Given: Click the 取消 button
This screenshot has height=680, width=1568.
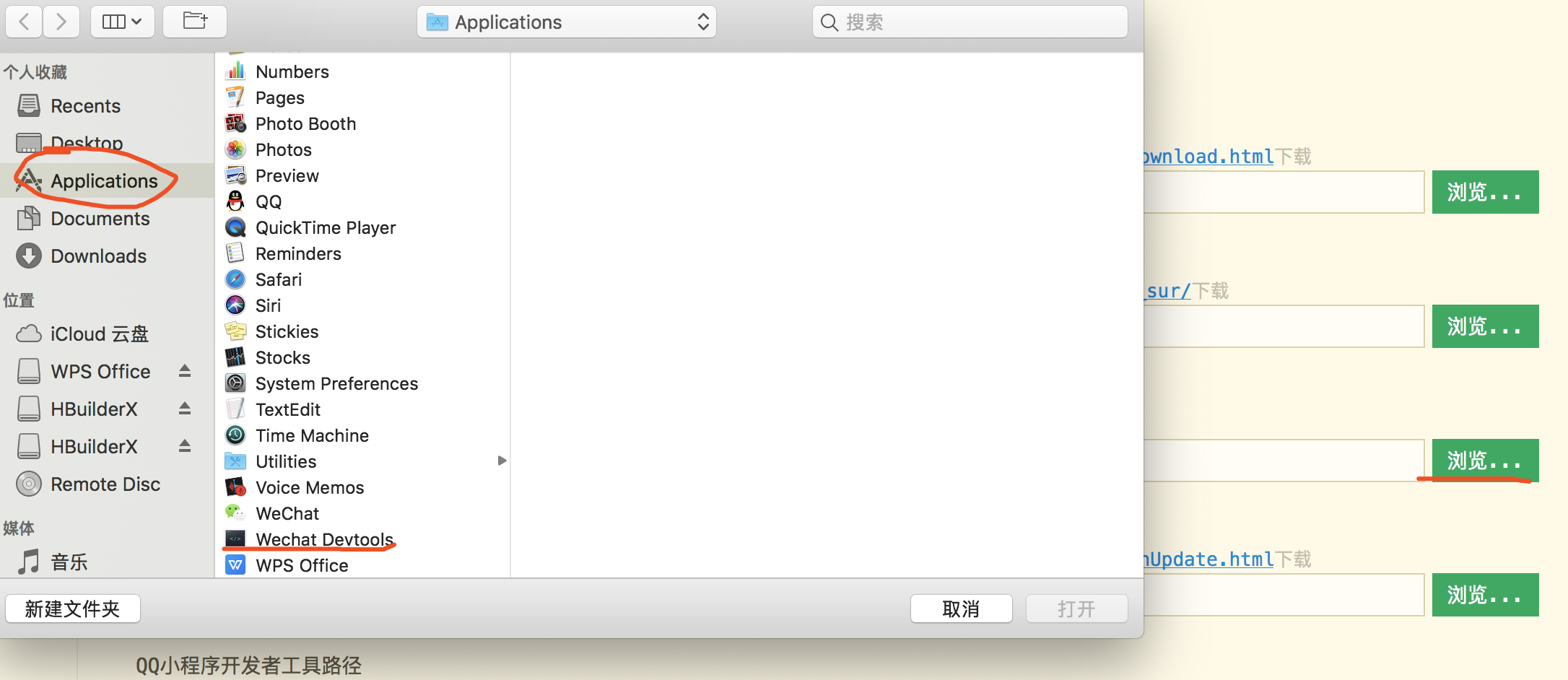Looking at the screenshot, I should tap(961, 609).
